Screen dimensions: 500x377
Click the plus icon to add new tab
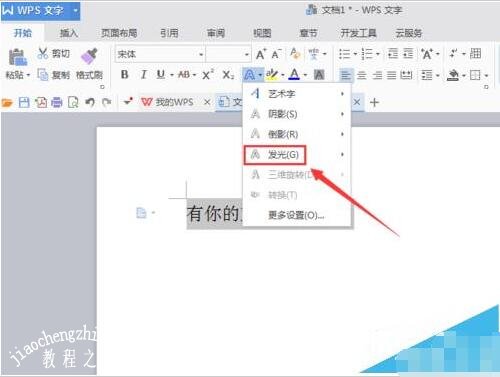[374, 102]
